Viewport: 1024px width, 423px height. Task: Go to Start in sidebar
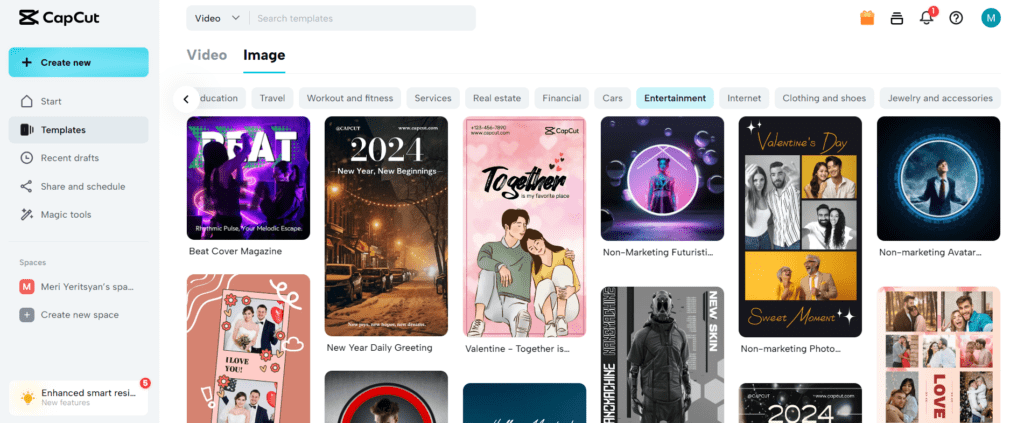tap(78, 101)
